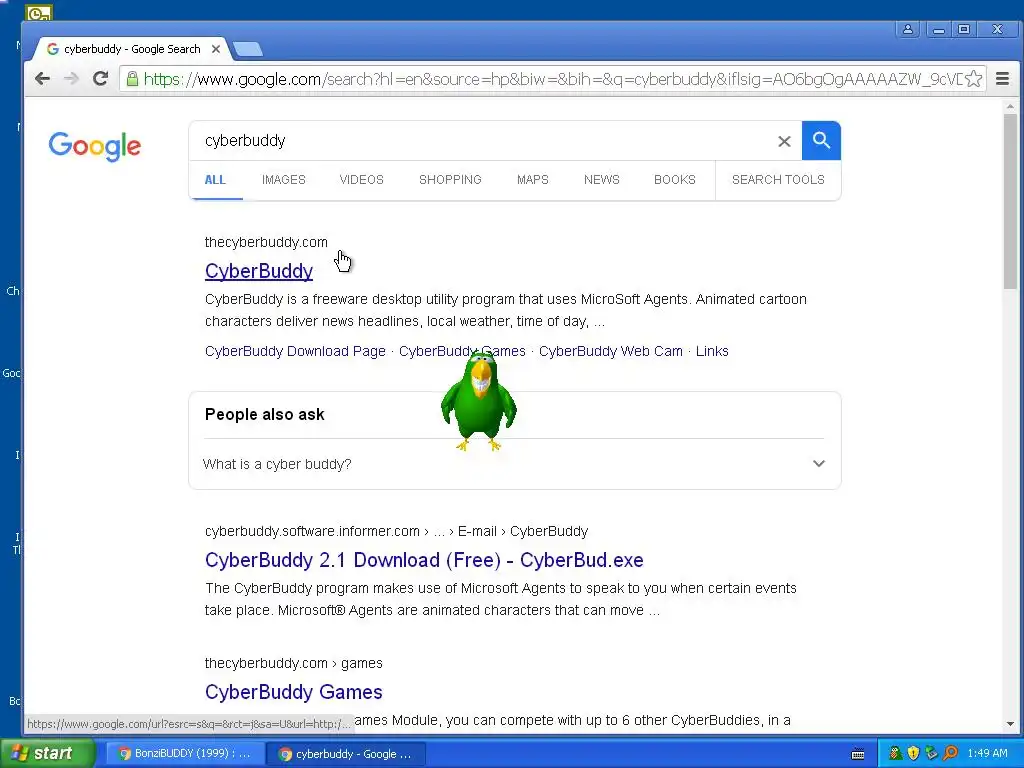The image size is (1024, 768).
Task: Open the on-screen keyboard taskbar icon
Action: click(858, 754)
